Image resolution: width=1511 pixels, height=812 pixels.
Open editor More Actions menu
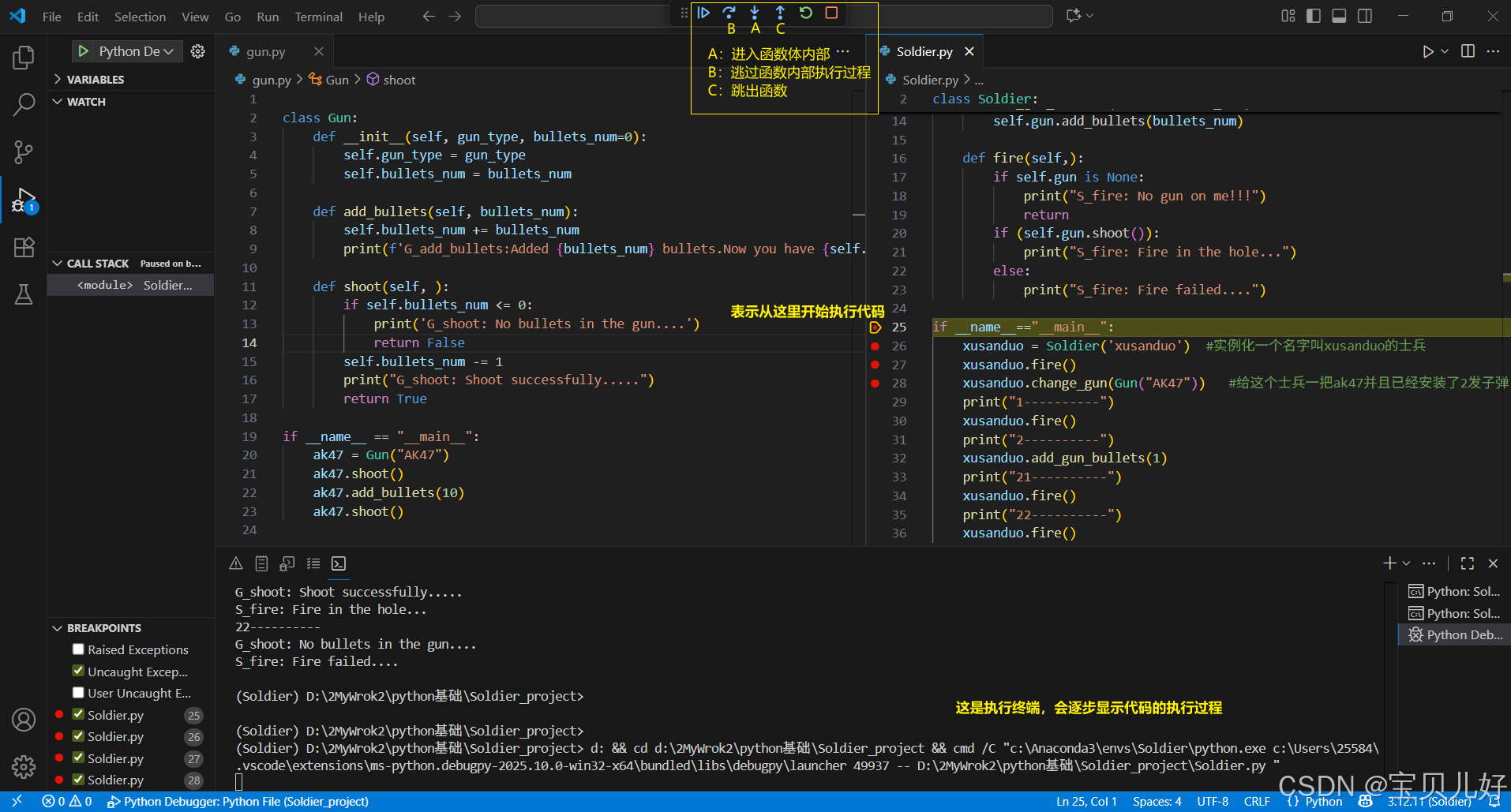click(1493, 51)
